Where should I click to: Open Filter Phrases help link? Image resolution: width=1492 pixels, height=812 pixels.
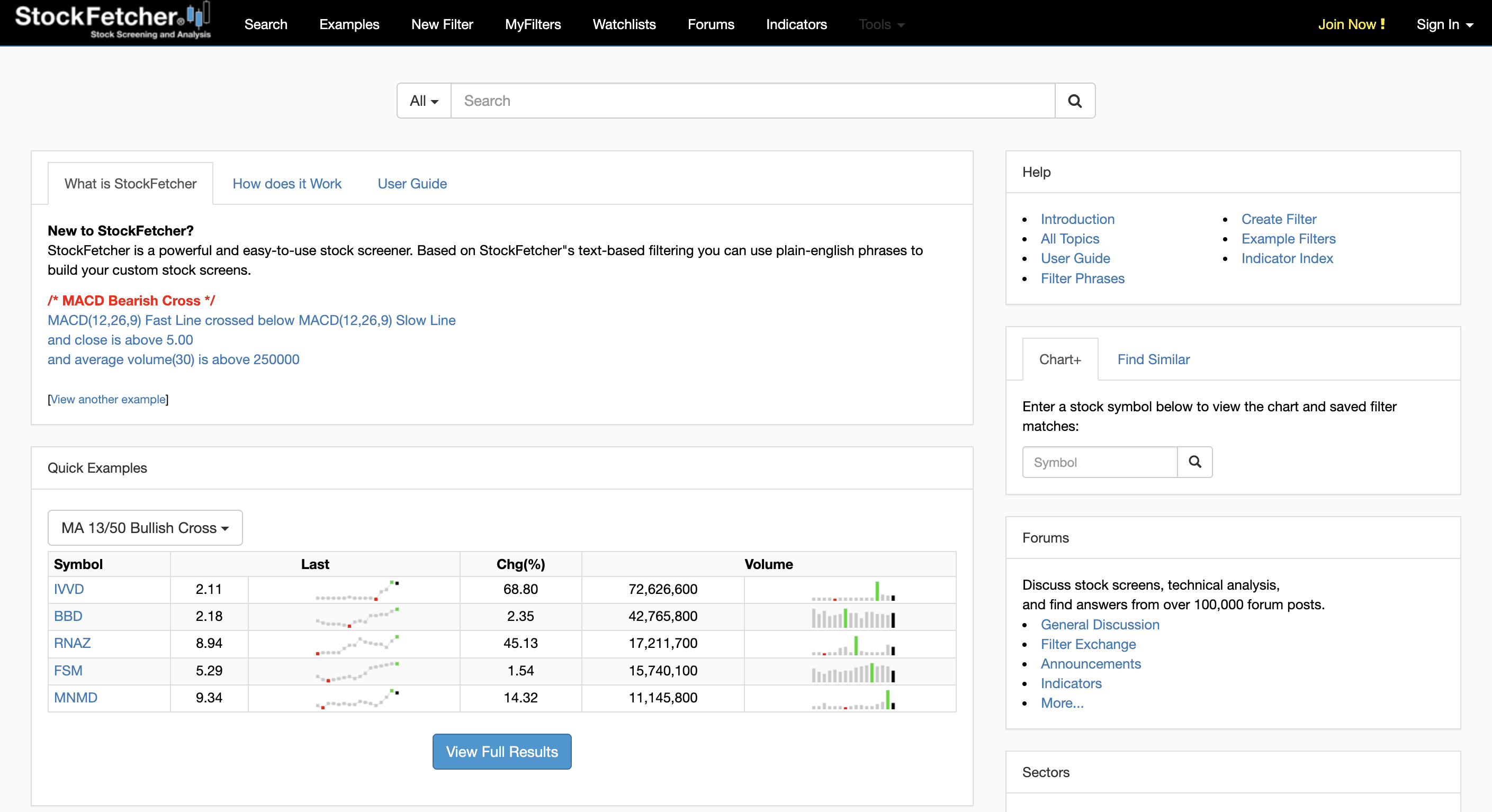pos(1083,278)
